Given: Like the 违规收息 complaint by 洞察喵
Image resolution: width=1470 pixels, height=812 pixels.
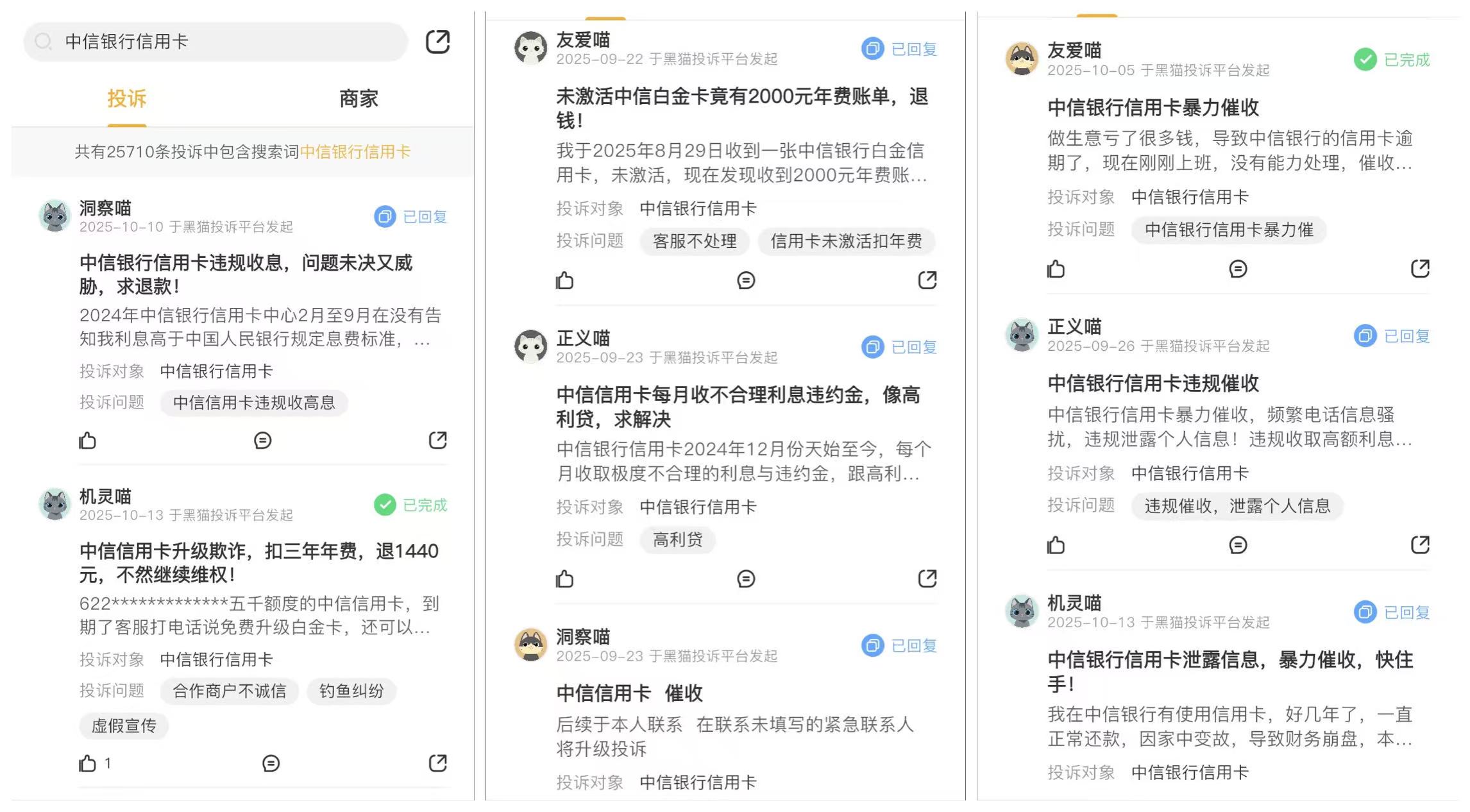Looking at the screenshot, I should coord(88,441).
